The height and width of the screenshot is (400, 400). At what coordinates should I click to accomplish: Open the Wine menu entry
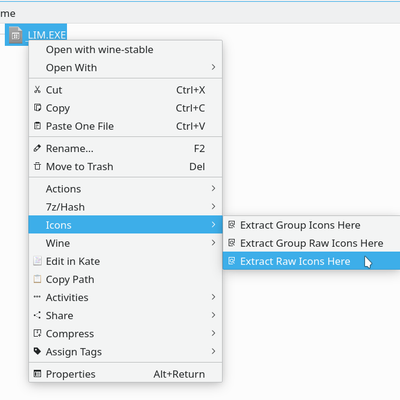(125, 243)
